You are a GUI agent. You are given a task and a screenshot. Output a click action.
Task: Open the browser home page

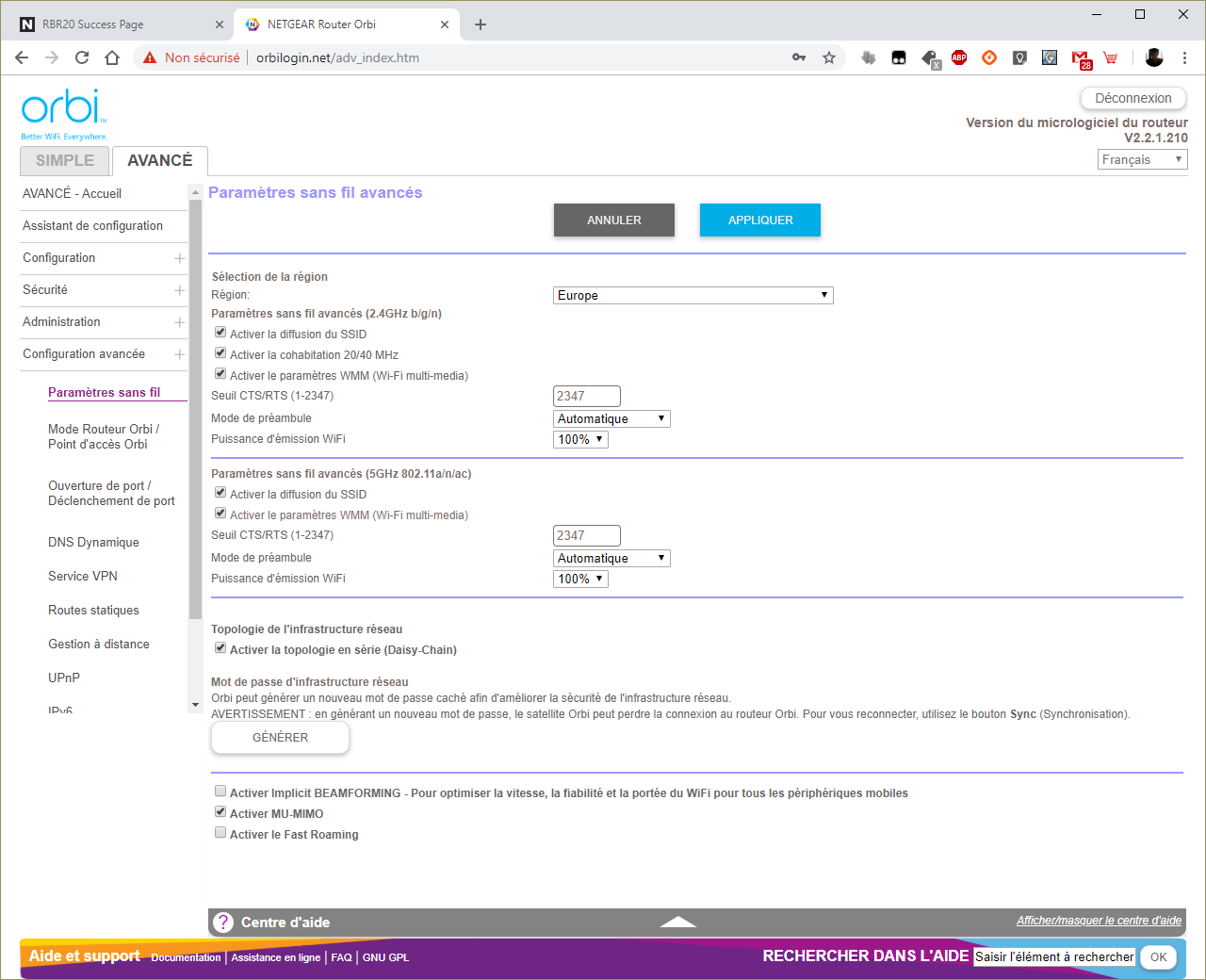pos(112,57)
